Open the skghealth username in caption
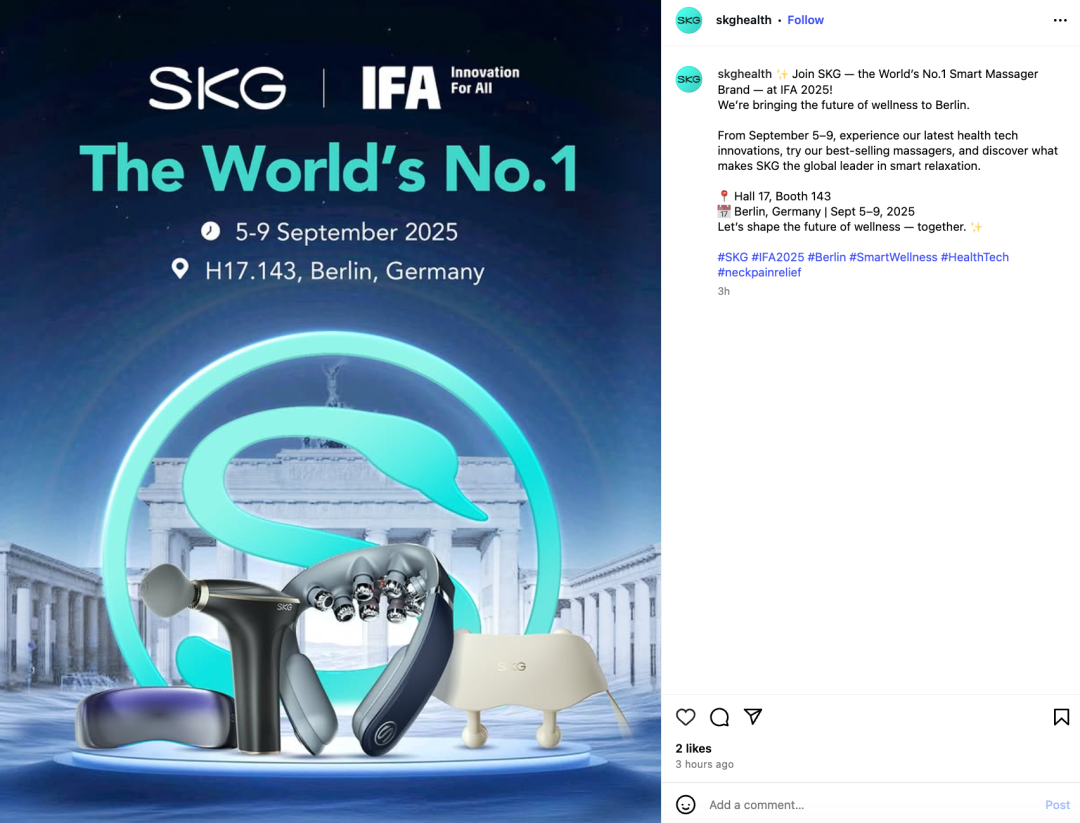Image resolution: width=1080 pixels, height=823 pixels. coord(745,74)
